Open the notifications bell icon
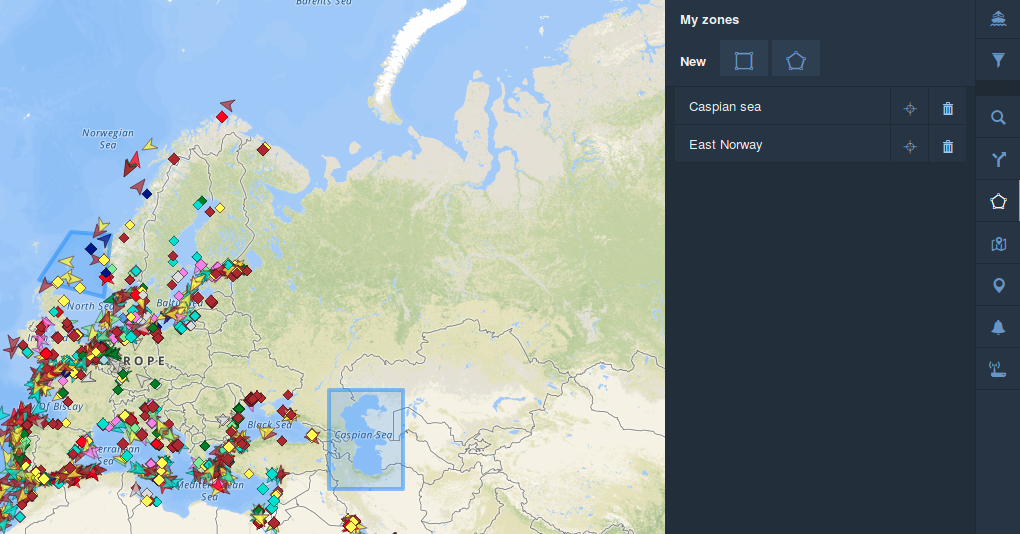Screen dimensions: 1020x534 click(998, 327)
